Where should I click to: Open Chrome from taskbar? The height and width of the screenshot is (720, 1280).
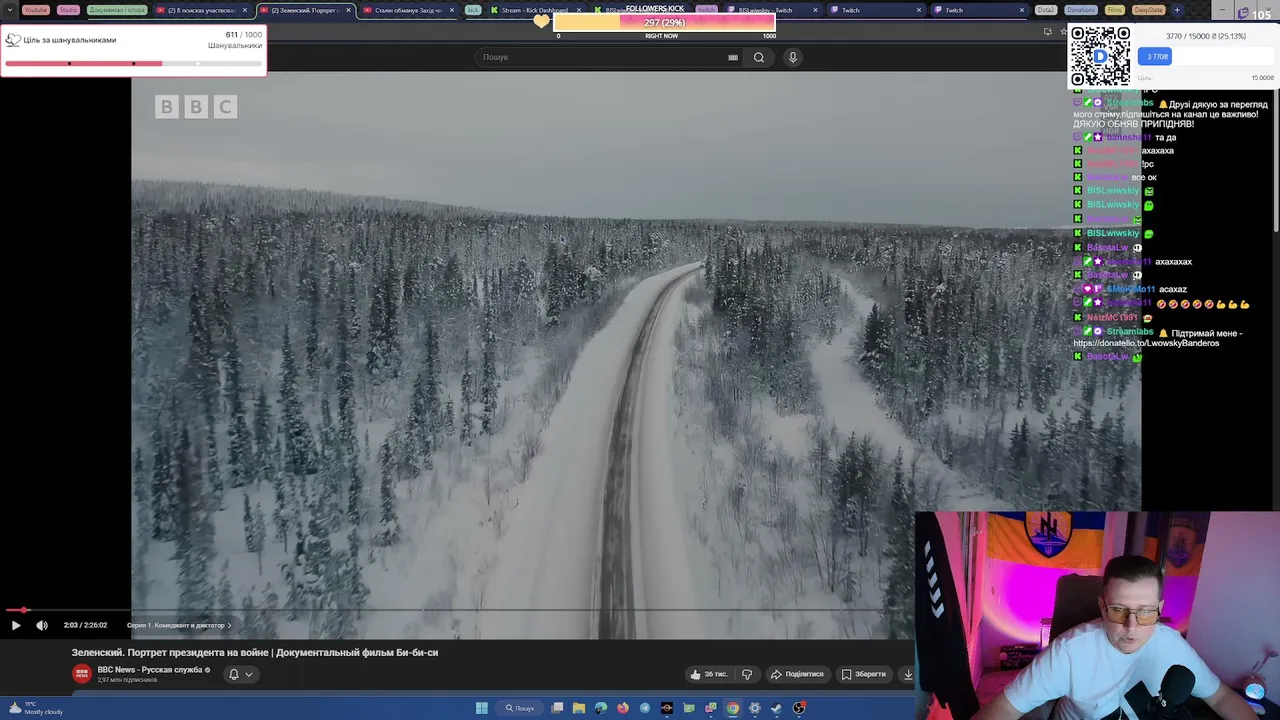(x=733, y=708)
